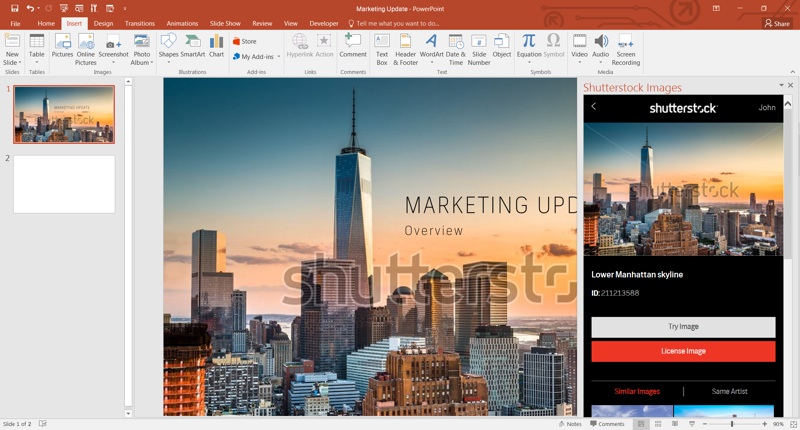Open the Same Artist tab
Viewport: 800px width, 430px height.
[729, 392]
